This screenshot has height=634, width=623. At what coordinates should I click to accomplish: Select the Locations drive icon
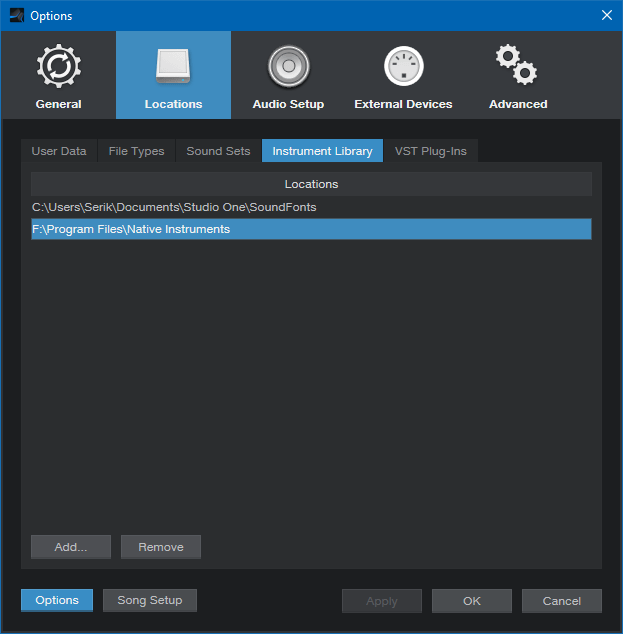tap(173, 66)
